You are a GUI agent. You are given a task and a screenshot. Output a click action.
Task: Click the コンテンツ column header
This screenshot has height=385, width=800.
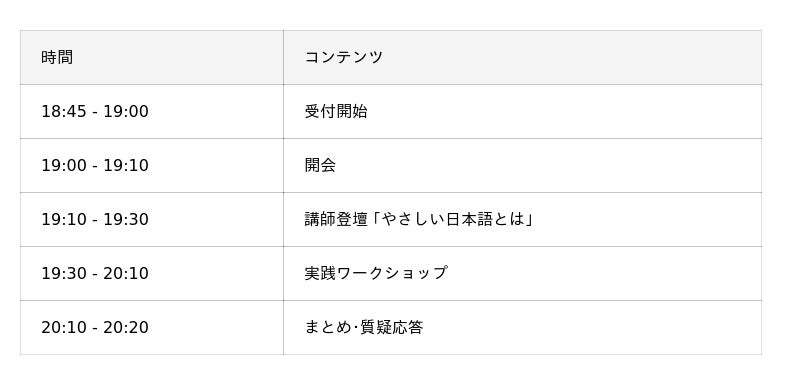pos(522,58)
